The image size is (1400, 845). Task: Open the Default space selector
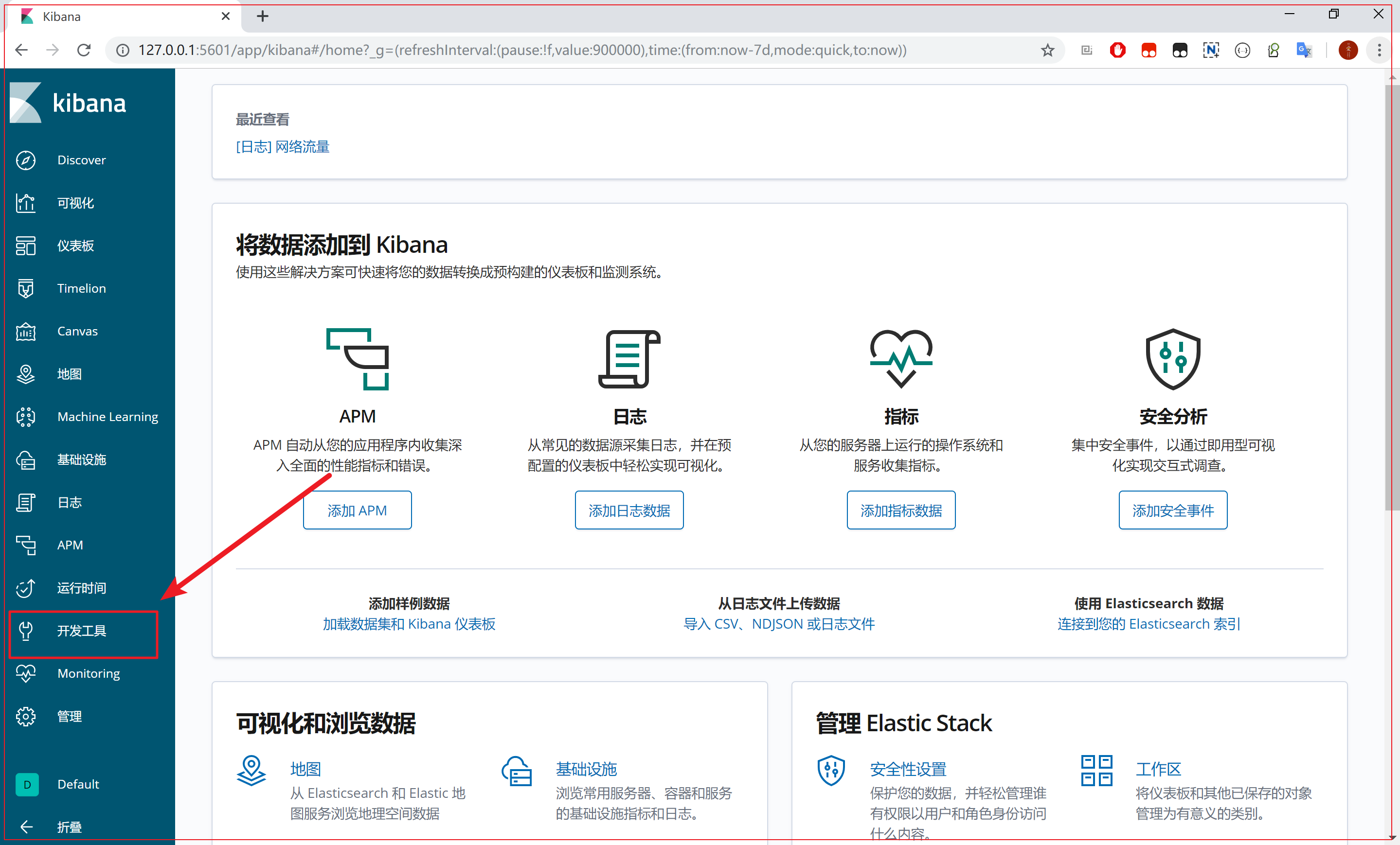[x=58, y=784]
